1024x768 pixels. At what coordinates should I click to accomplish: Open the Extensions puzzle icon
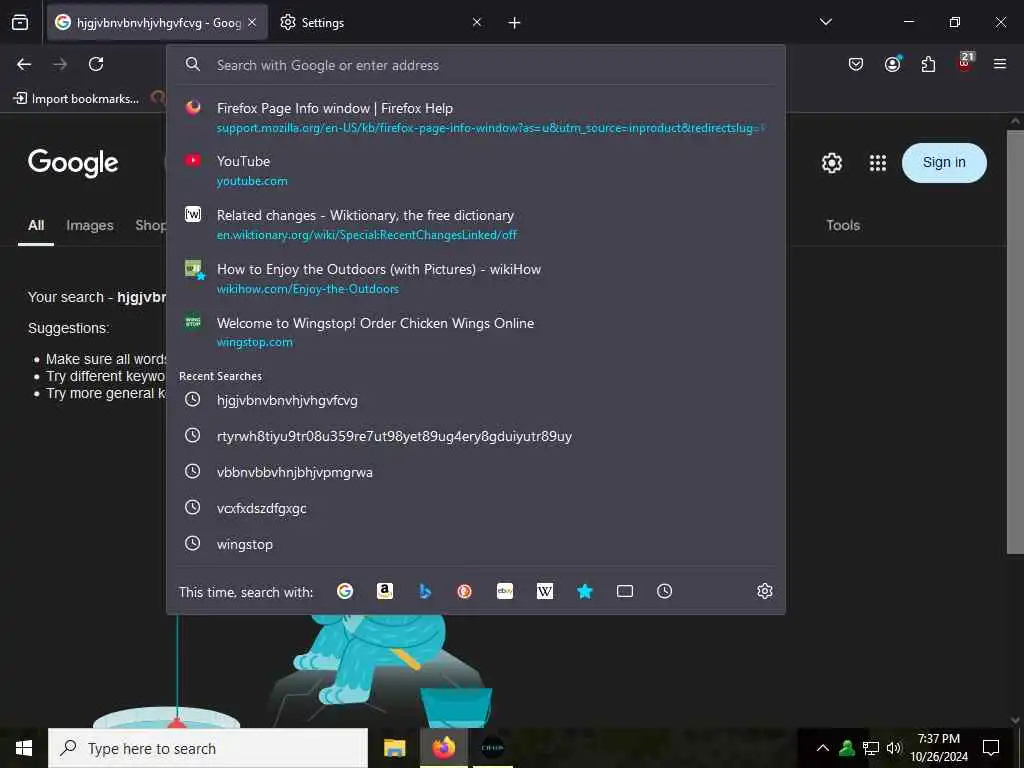click(x=928, y=64)
